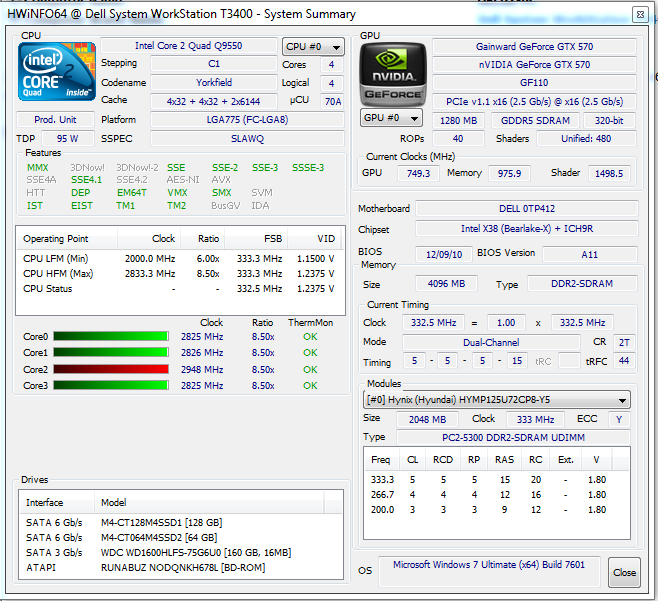
Task: Click the Intel Core 2 Quad logo
Action: pyautogui.click(x=57, y=71)
